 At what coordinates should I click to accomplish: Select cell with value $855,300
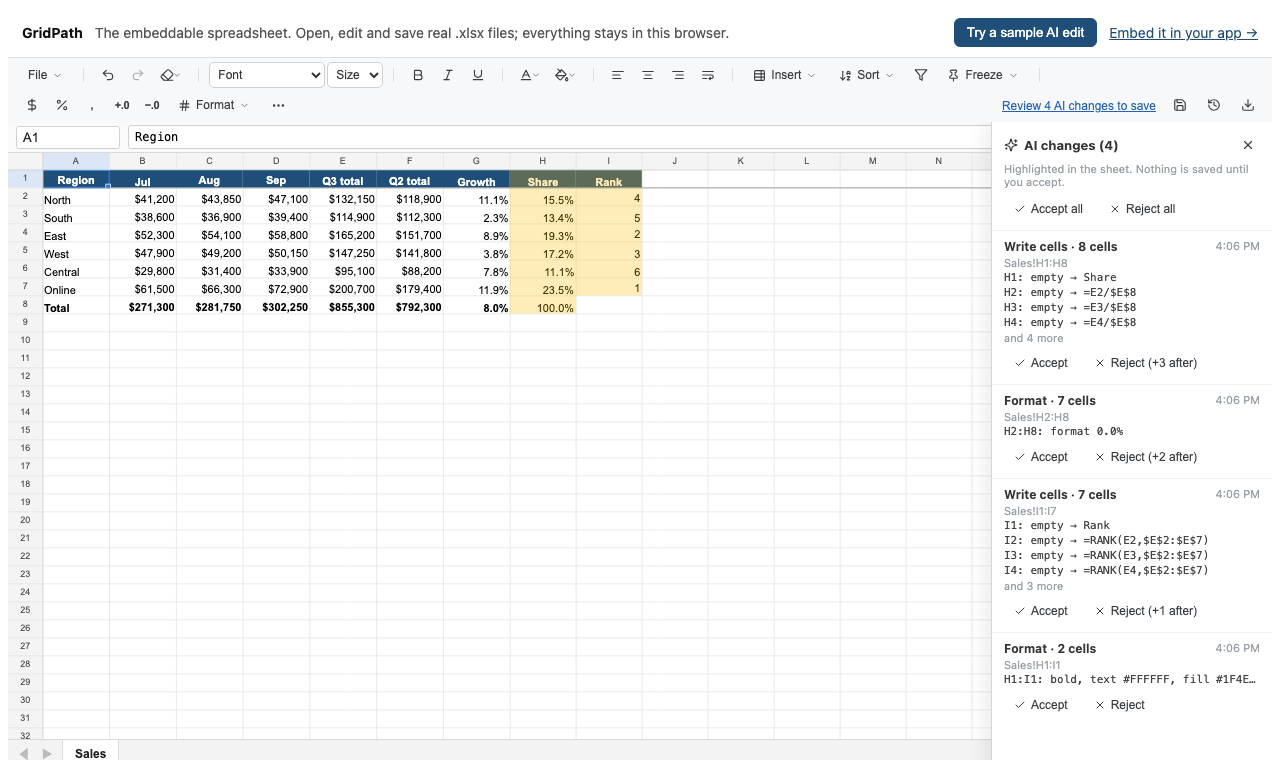click(343, 307)
